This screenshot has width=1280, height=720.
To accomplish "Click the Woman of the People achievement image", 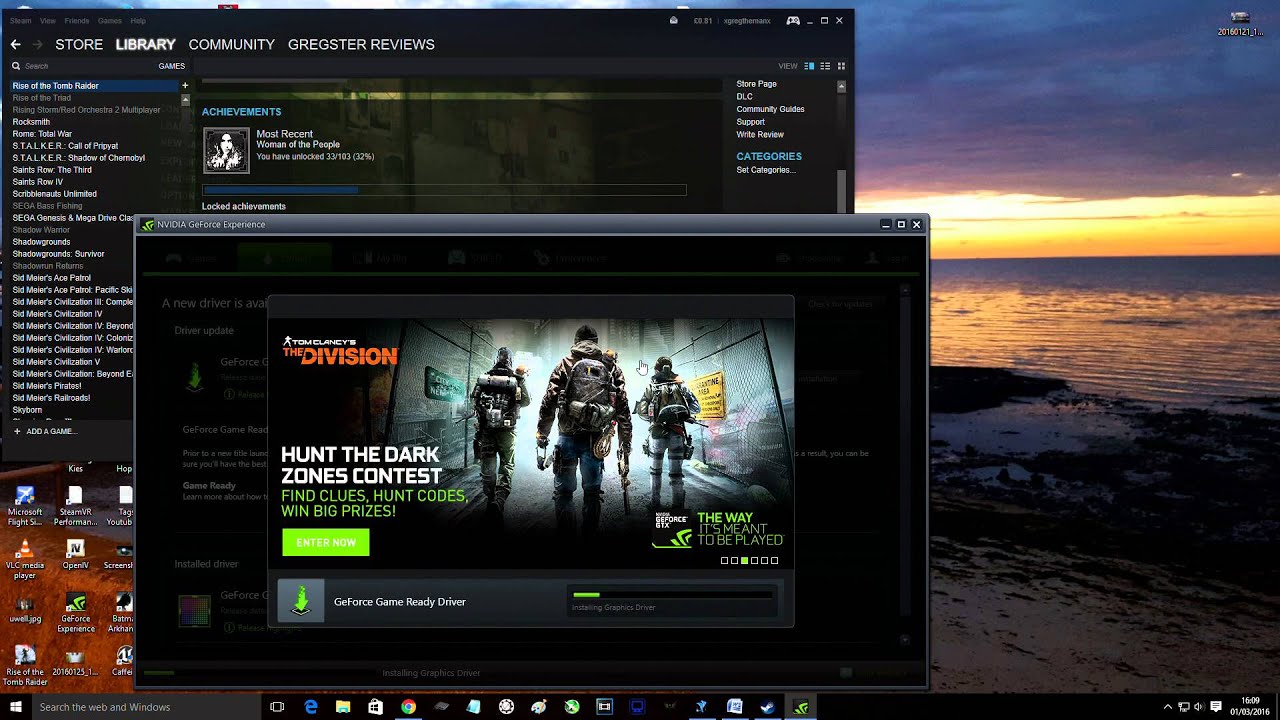I will (x=226, y=150).
